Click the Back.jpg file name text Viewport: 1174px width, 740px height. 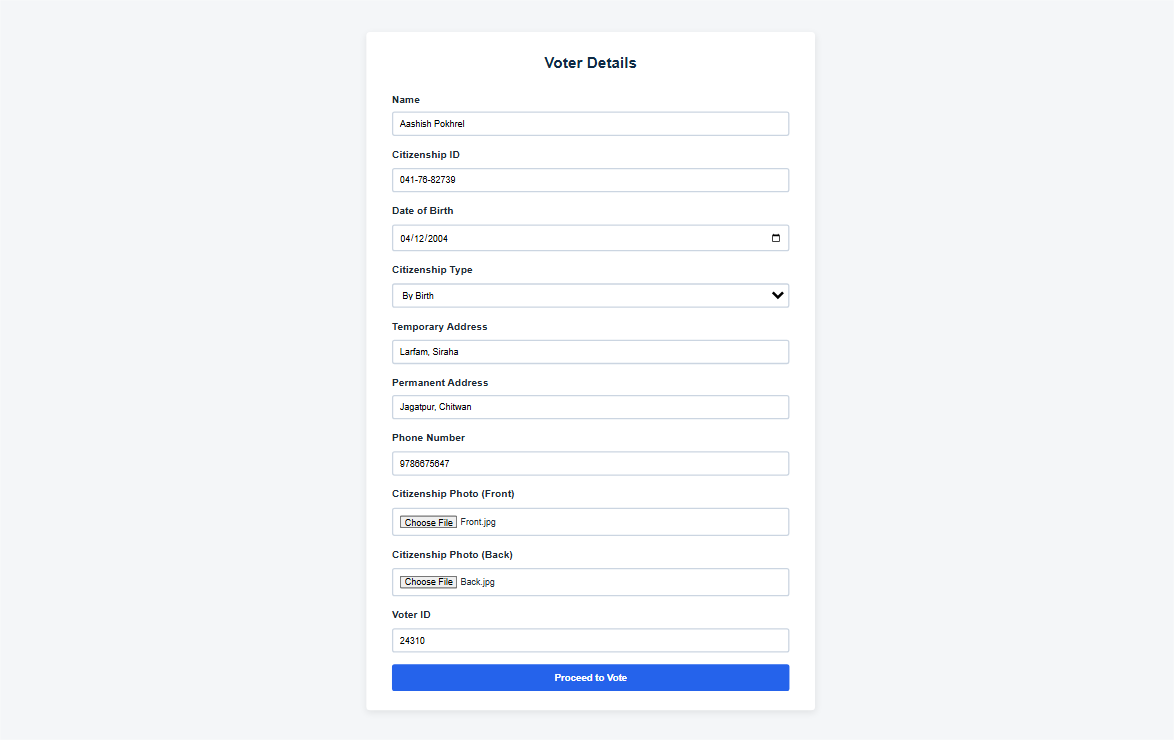[475, 581]
